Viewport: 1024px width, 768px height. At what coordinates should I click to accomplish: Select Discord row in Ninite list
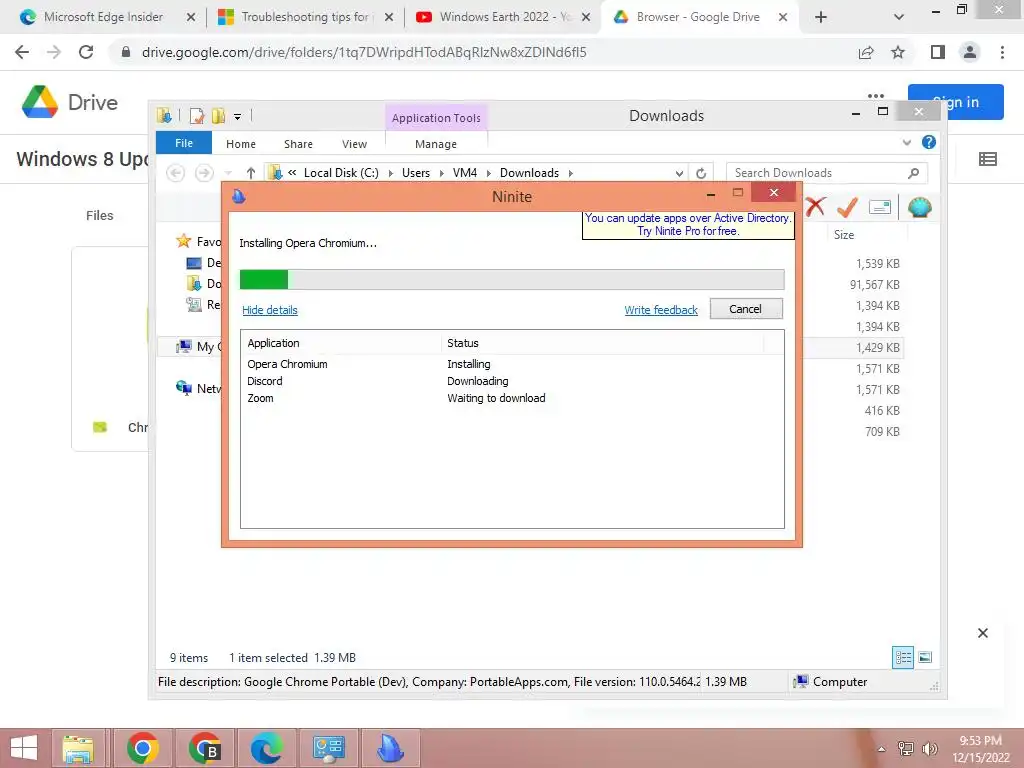tap(511, 381)
